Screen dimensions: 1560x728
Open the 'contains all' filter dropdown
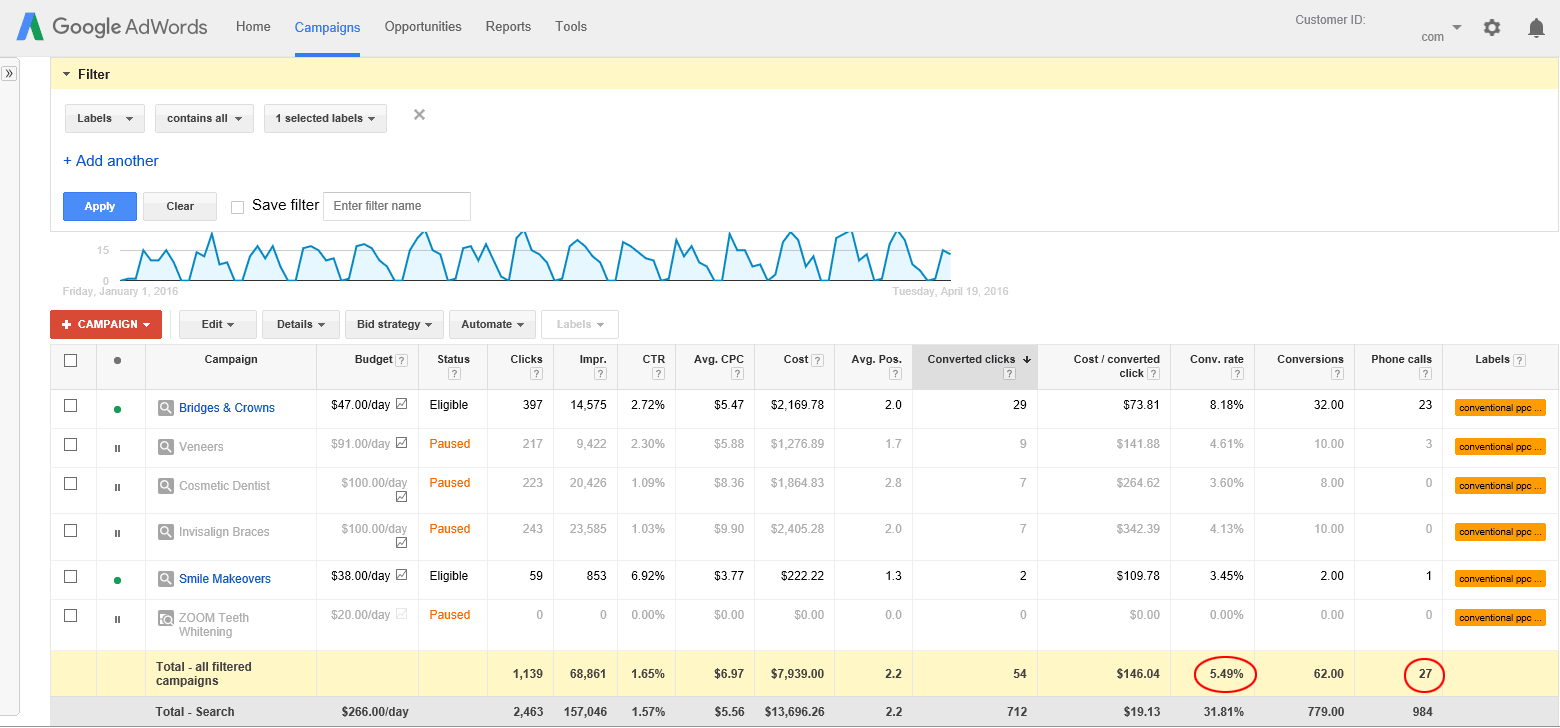[x=204, y=118]
